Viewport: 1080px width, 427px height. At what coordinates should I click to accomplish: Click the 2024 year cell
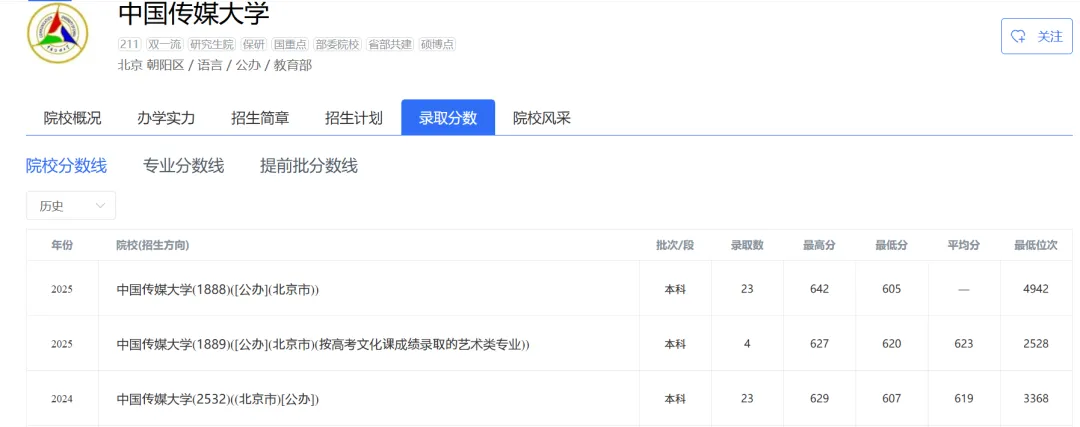62,399
